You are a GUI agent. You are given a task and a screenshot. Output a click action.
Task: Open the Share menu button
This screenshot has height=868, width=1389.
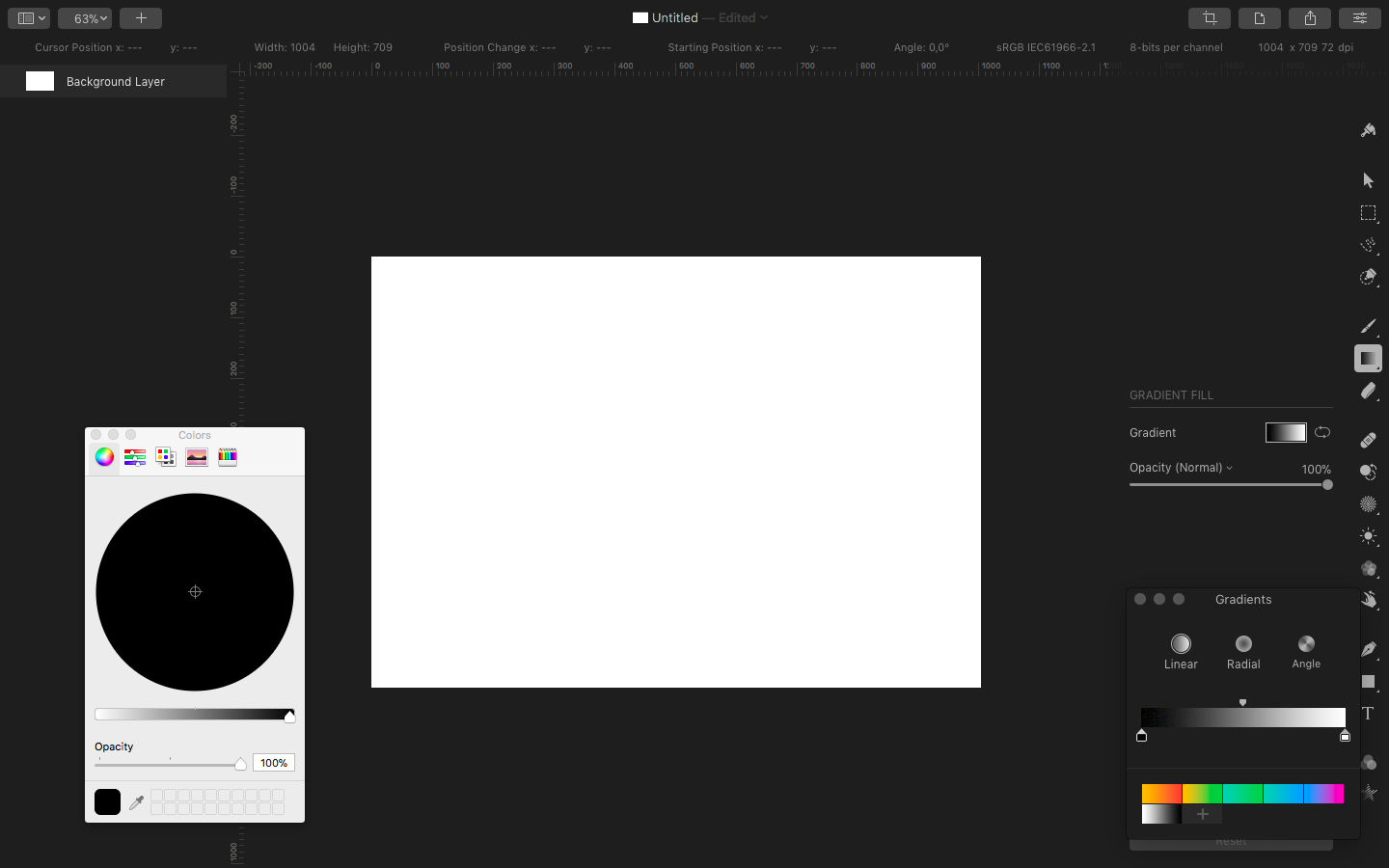(x=1310, y=18)
